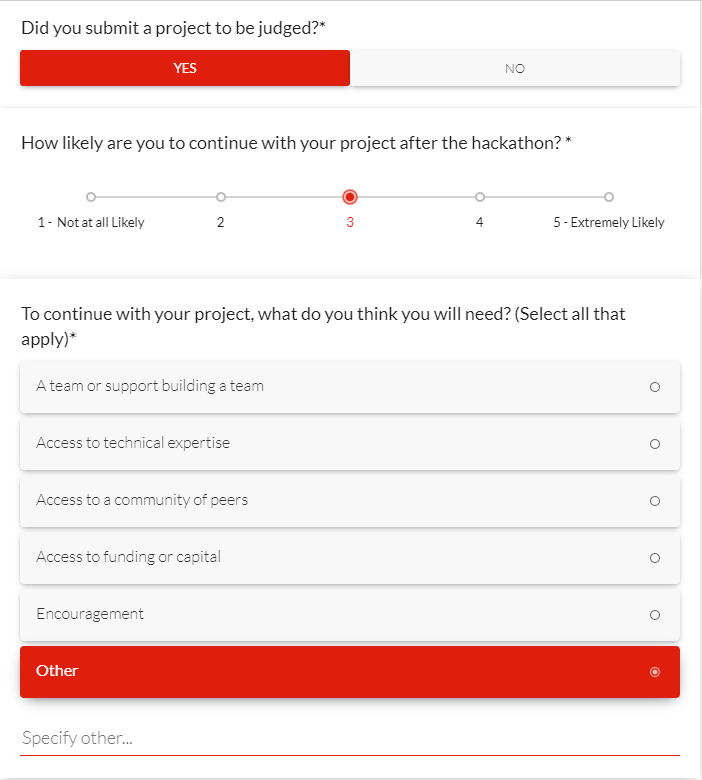Click circle icon on community of peers row
The image size is (702, 780).
(x=655, y=501)
